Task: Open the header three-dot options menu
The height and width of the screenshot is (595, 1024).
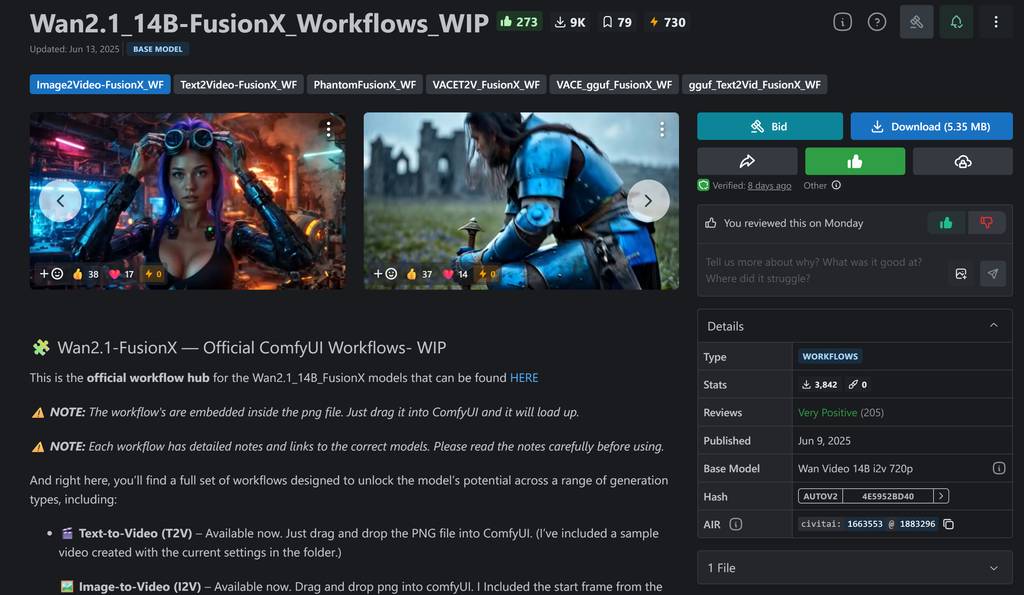Action: pos(995,22)
